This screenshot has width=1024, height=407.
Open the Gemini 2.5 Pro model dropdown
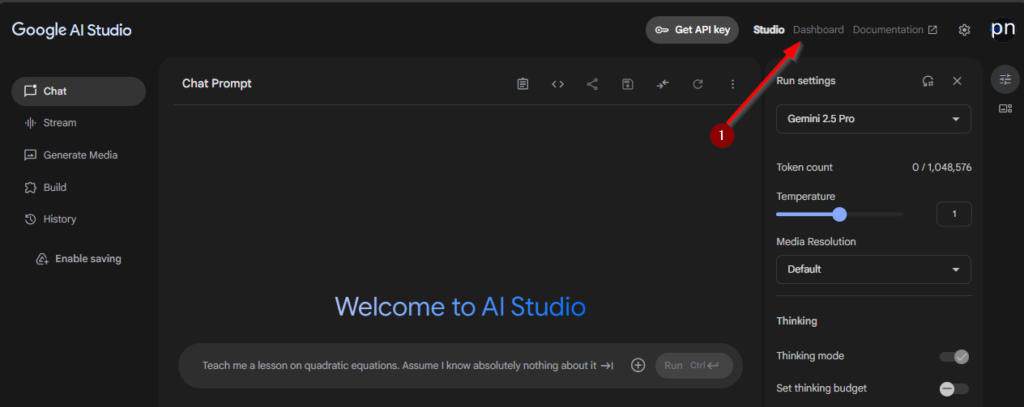coord(873,119)
